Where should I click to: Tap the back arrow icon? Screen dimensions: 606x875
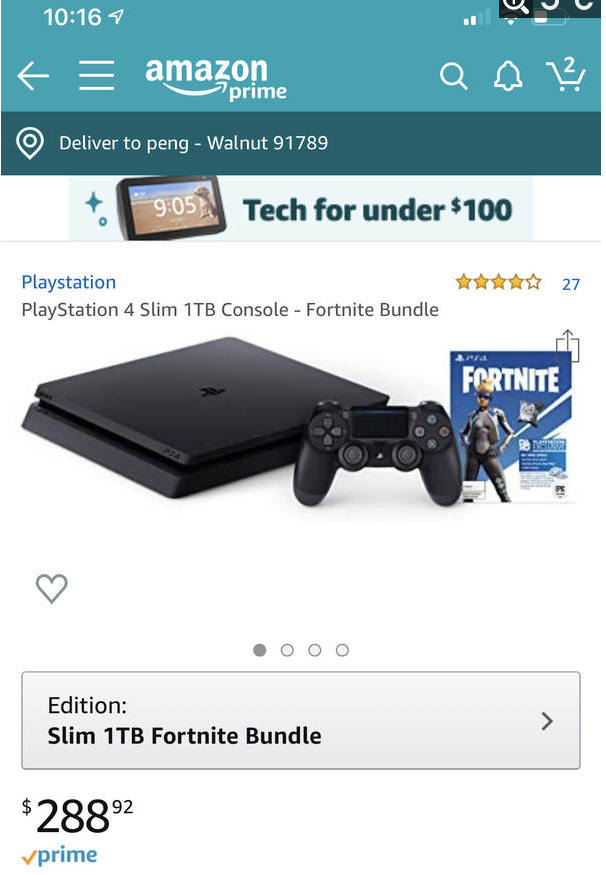tap(33, 76)
